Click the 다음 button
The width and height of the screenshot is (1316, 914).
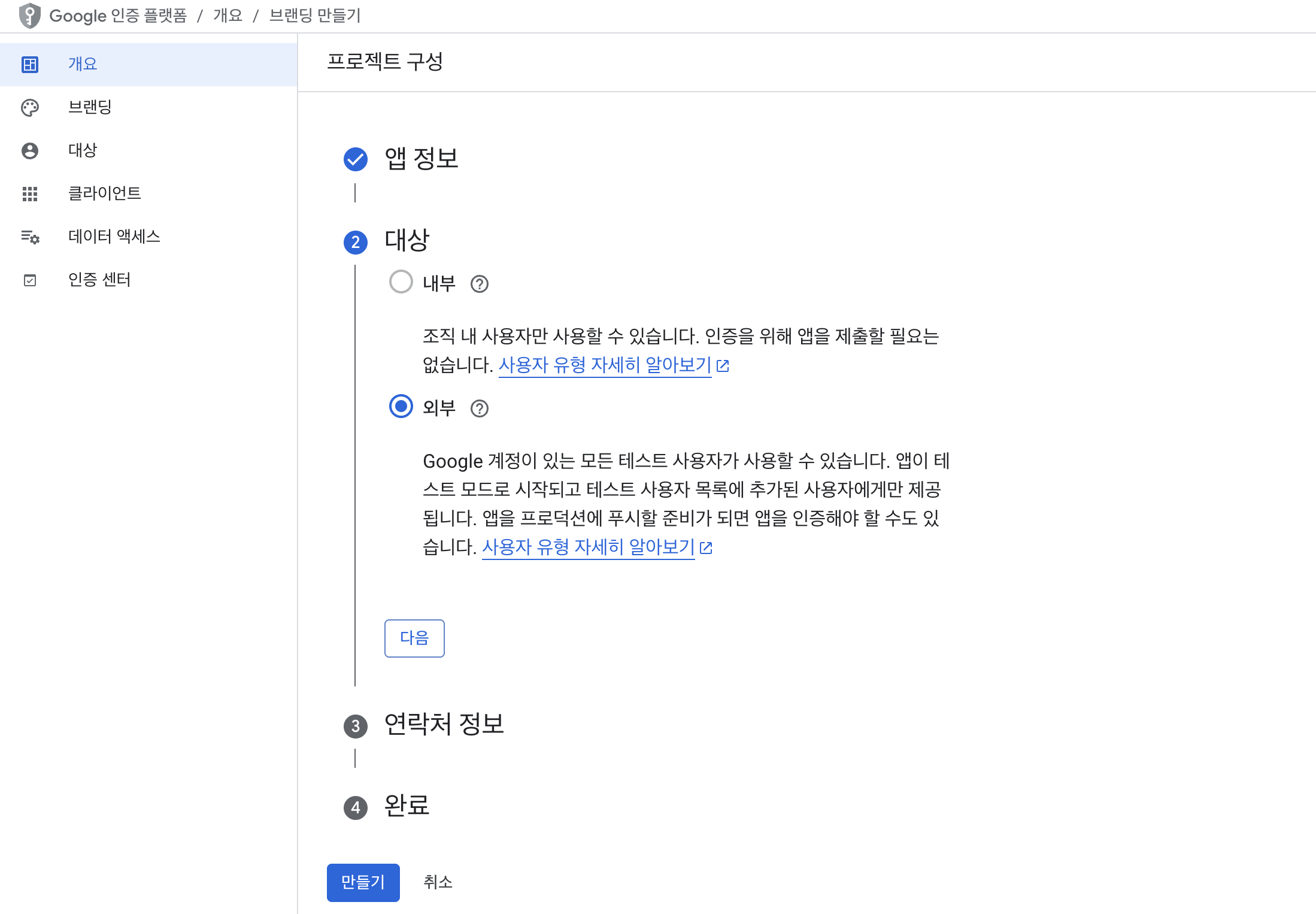point(414,638)
